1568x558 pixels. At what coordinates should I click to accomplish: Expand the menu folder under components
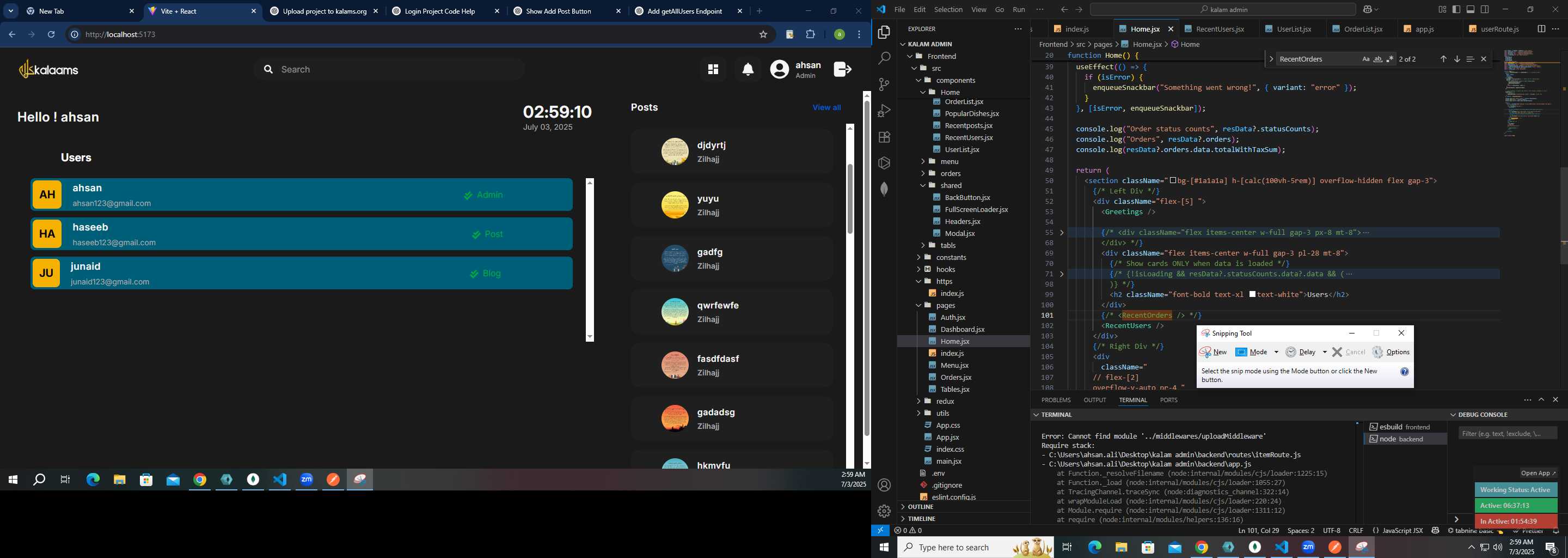(x=949, y=161)
